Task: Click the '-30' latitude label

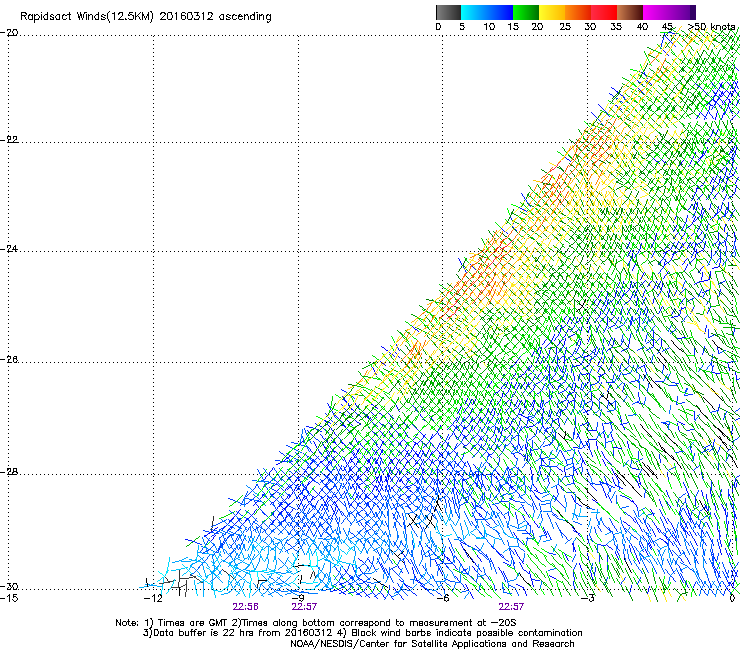Action: coord(9,587)
